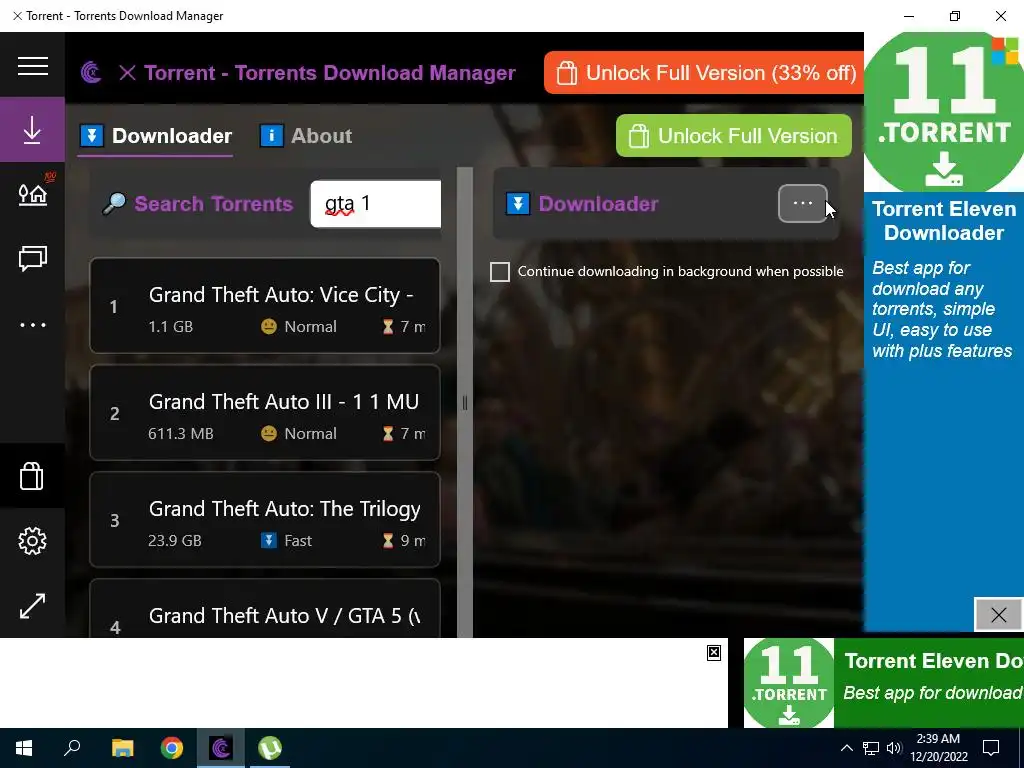Click the 1.1 GB size of Vice City
The width and height of the screenshot is (1024, 768).
(x=170, y=327)
